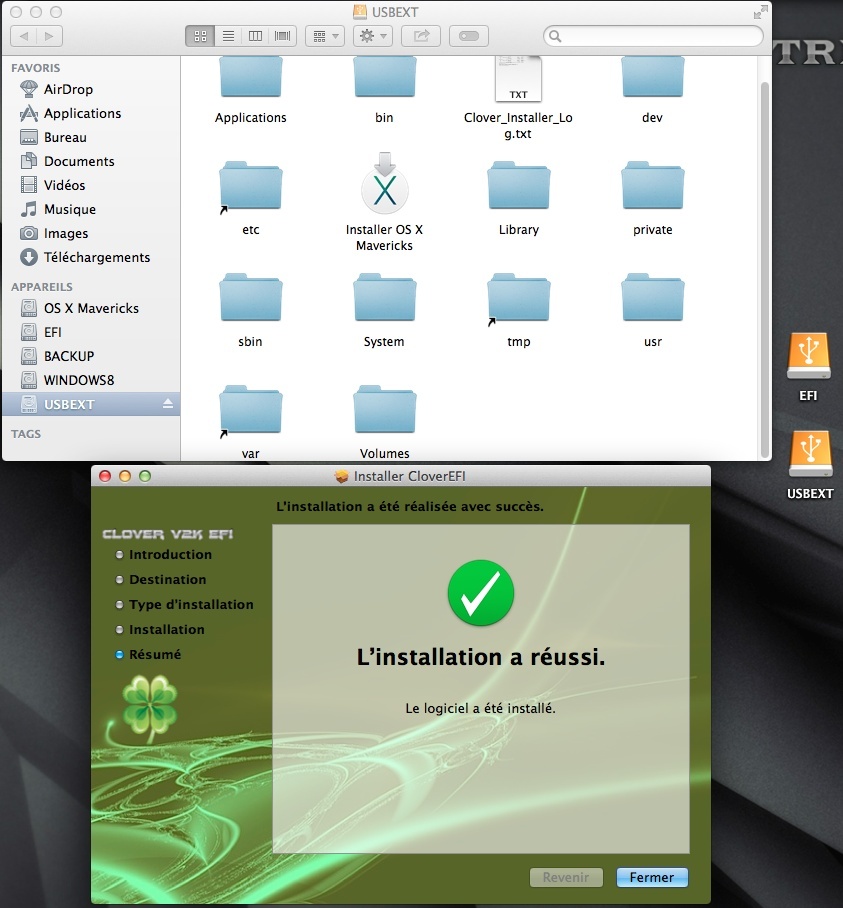Click the APPAREILS sidebar heading

click(x=42, y=287)
